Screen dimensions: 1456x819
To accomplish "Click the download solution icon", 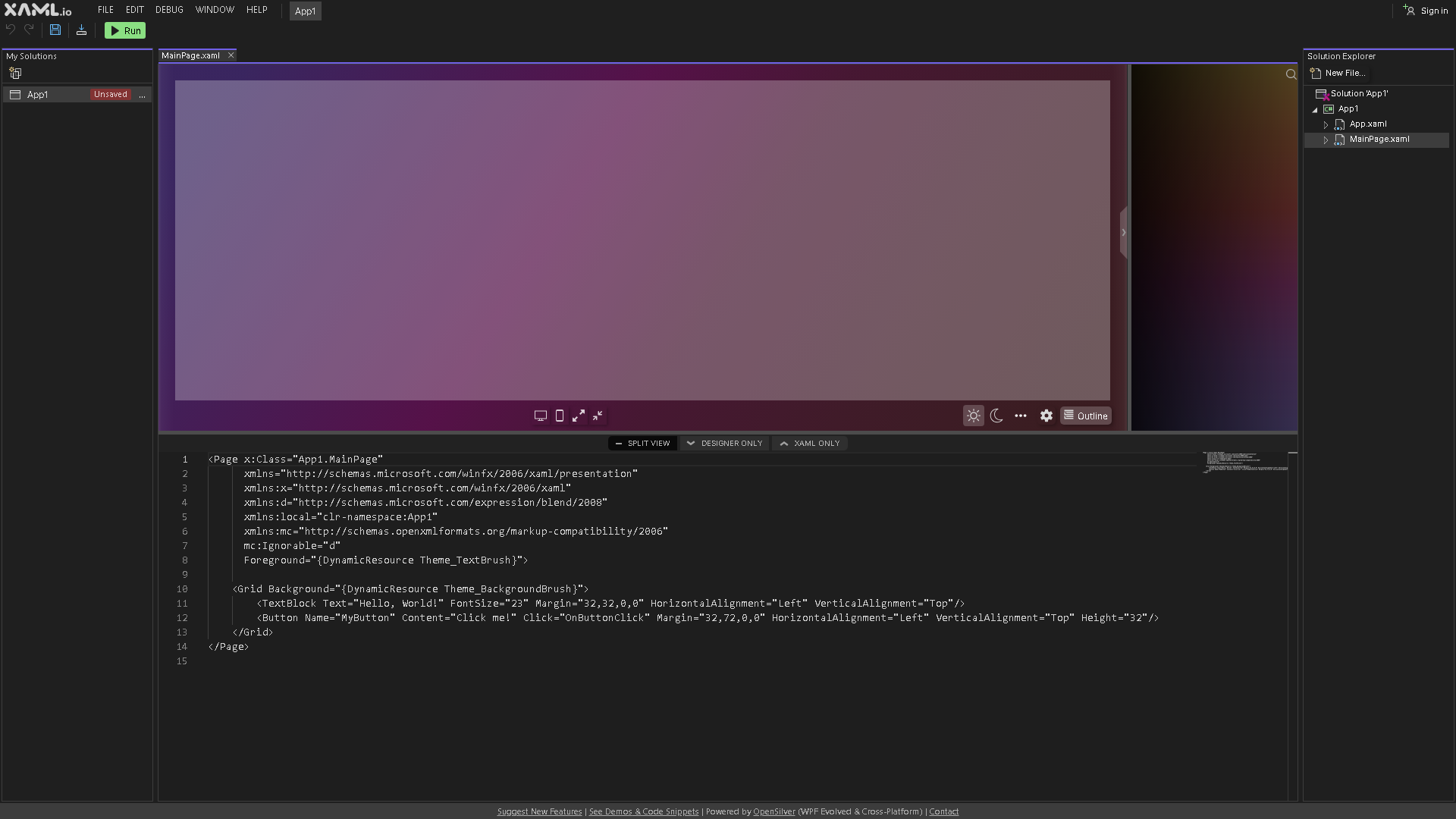I will 81,30.
